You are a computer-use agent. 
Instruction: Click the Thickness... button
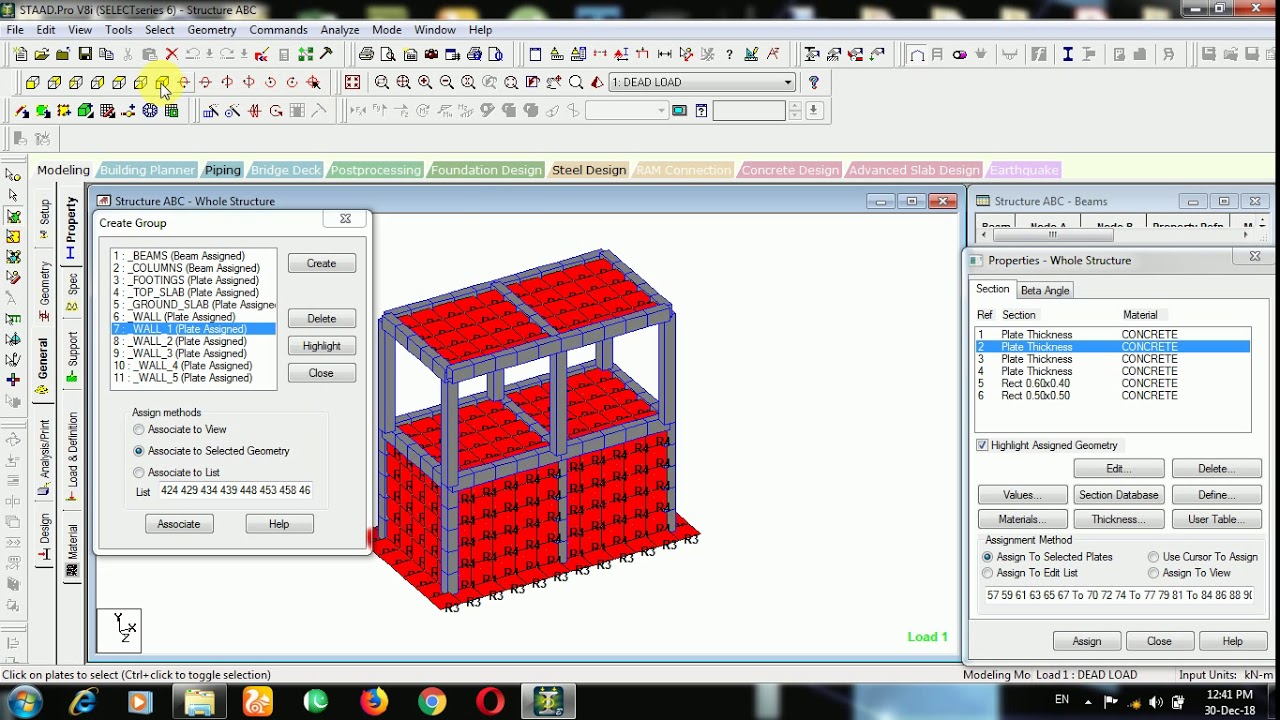(x=1118, y=519)
